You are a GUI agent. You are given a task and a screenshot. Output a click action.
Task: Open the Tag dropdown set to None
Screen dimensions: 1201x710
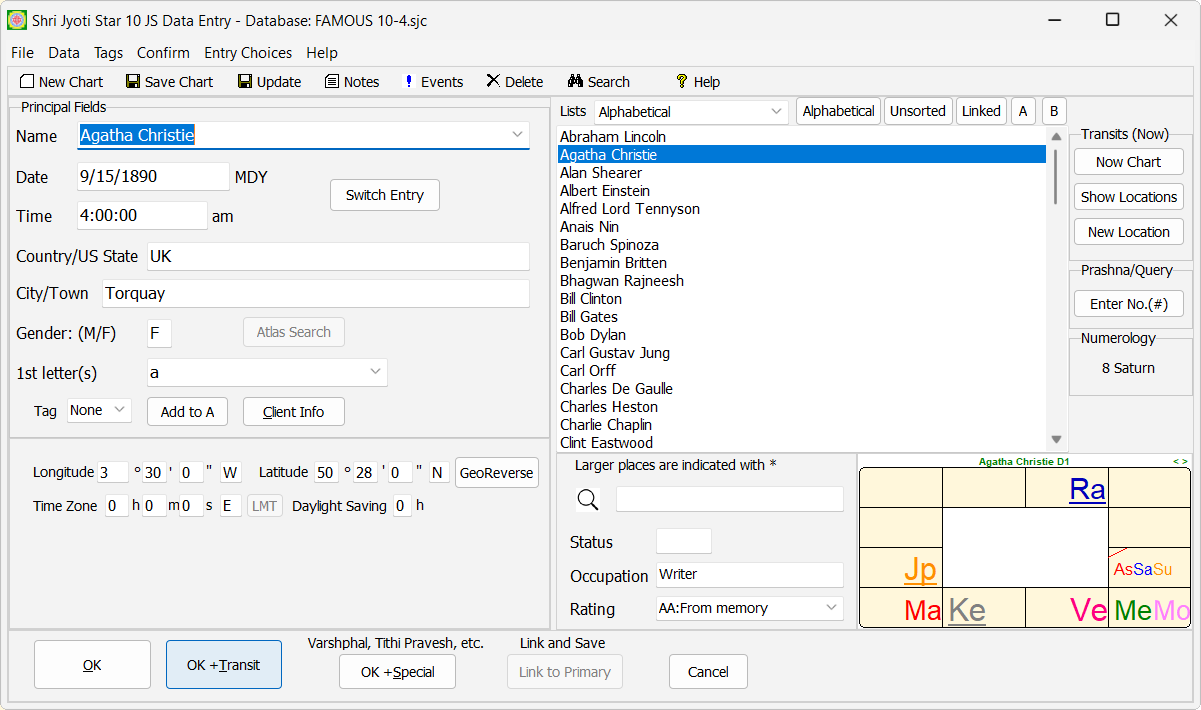(x=98, y=410)
